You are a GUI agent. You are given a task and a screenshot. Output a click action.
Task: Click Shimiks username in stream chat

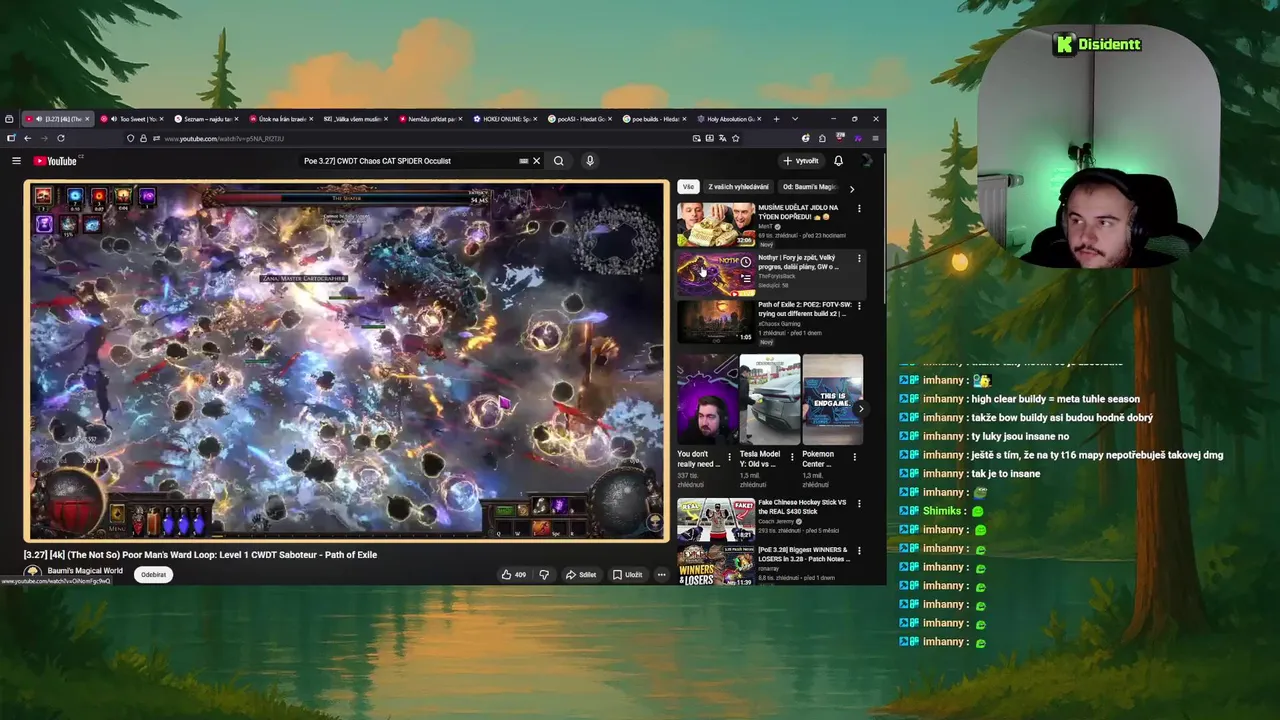coord(942,511)
